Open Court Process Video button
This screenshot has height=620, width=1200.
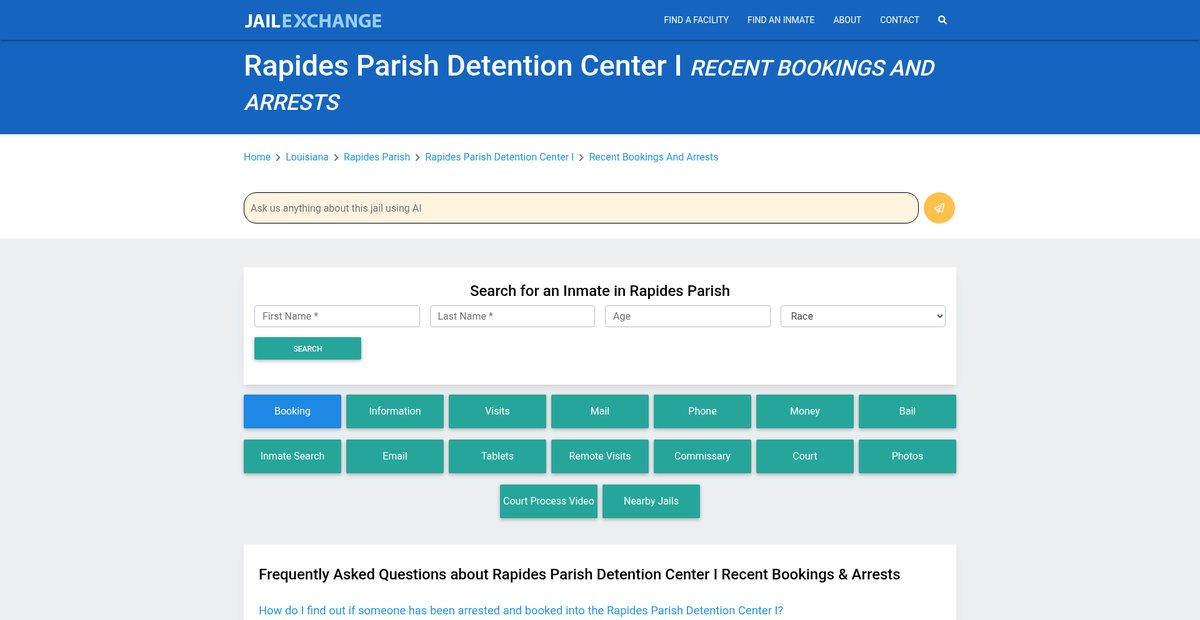(548, 501)
